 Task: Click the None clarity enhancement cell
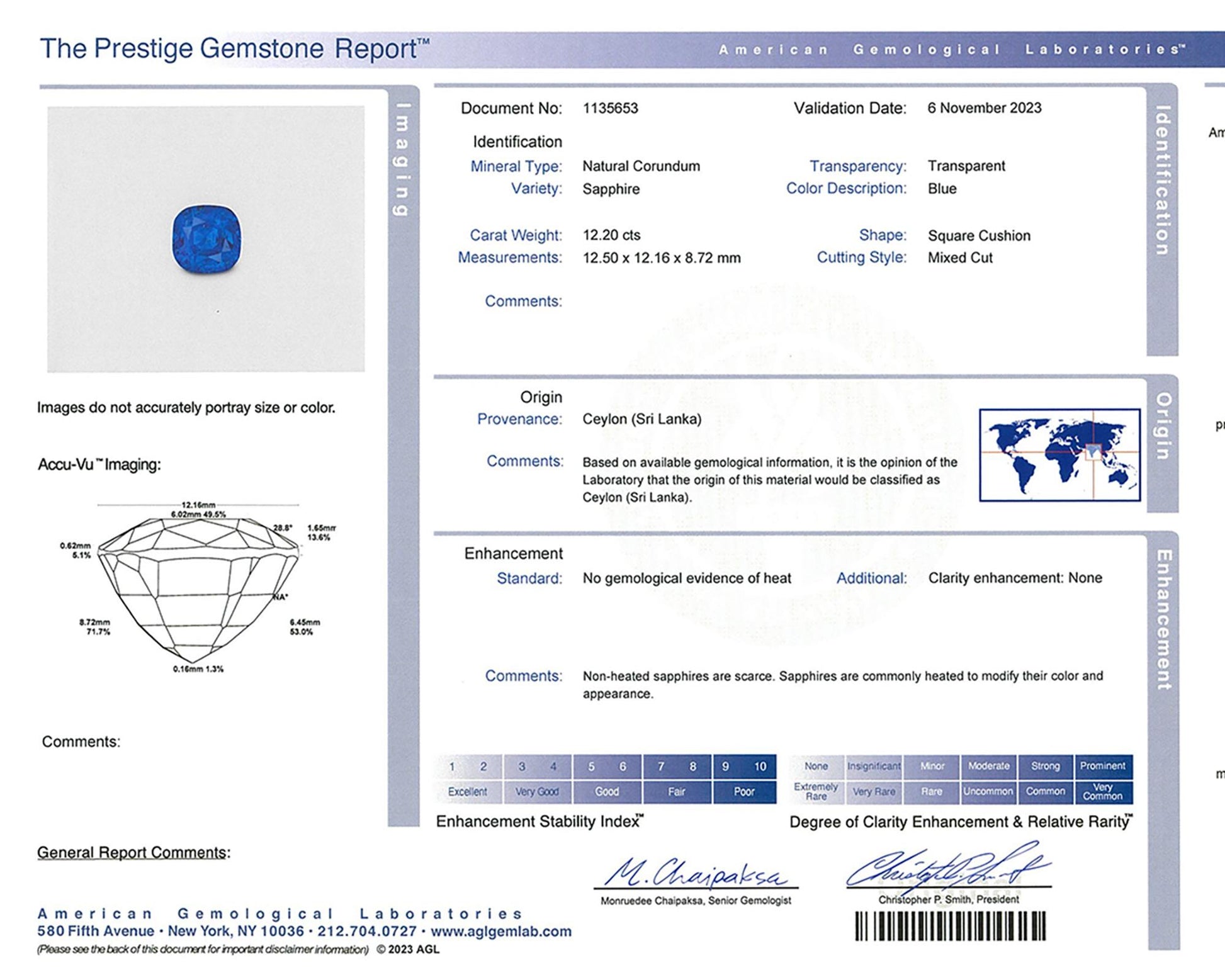coord(816,766)
